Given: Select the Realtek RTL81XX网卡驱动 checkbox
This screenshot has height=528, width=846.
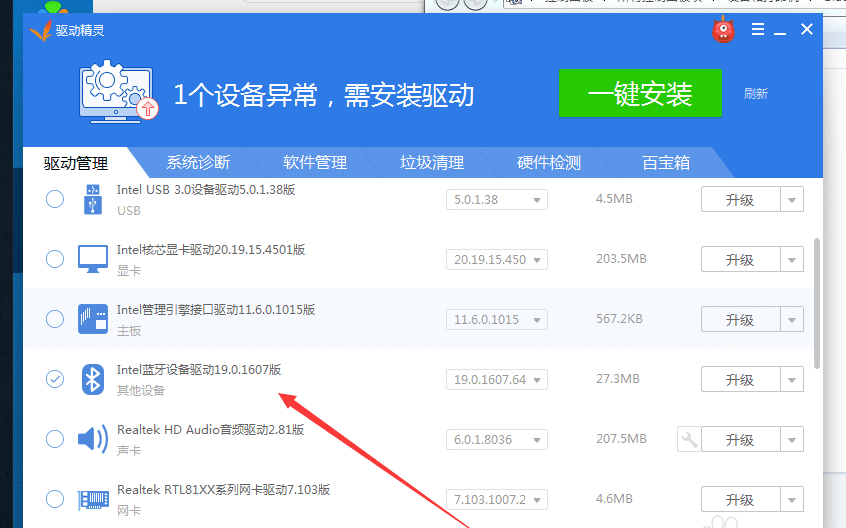Looking at the screenshot, I should pos(54,499).
